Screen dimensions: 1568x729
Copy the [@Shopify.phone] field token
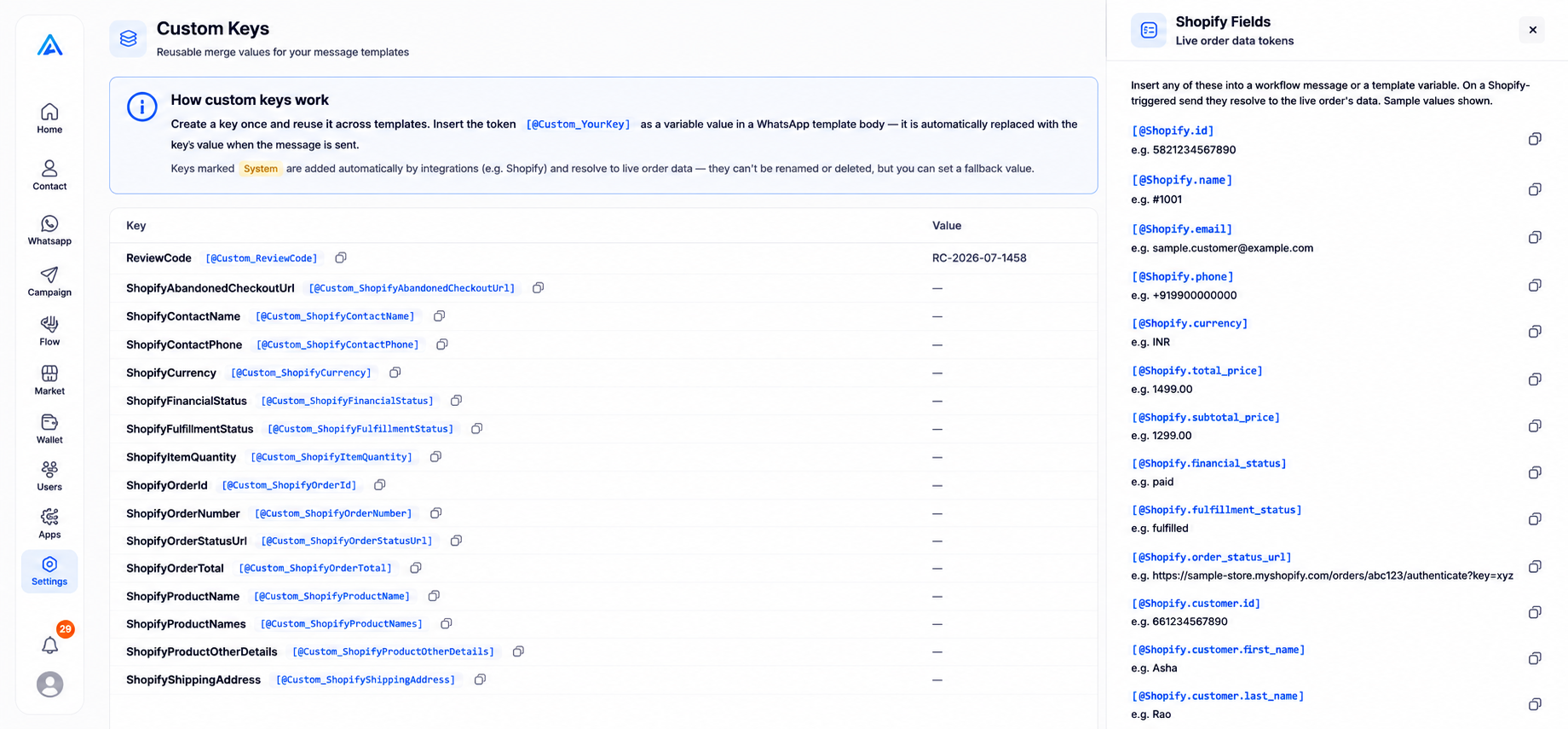tap(1535, 285)
